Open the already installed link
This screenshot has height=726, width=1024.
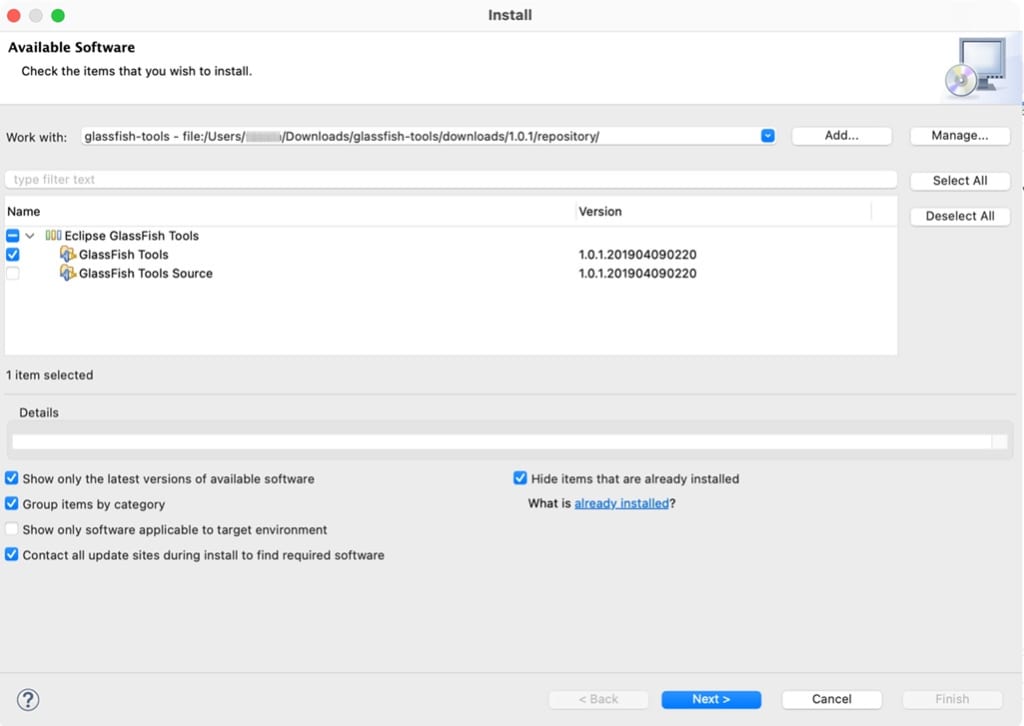click(621, 504)
